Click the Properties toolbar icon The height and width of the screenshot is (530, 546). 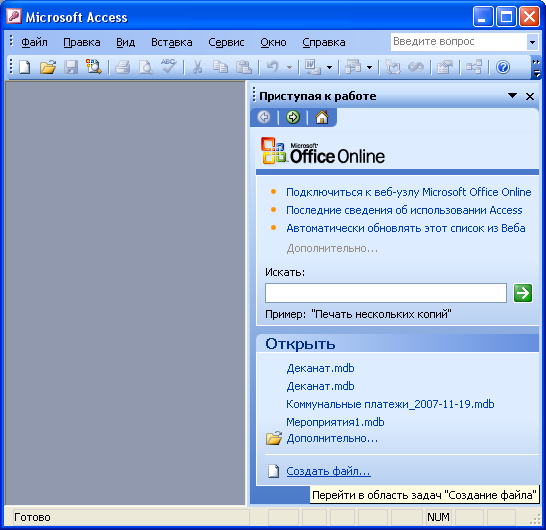pyautogui.click(x=445, y=67)
